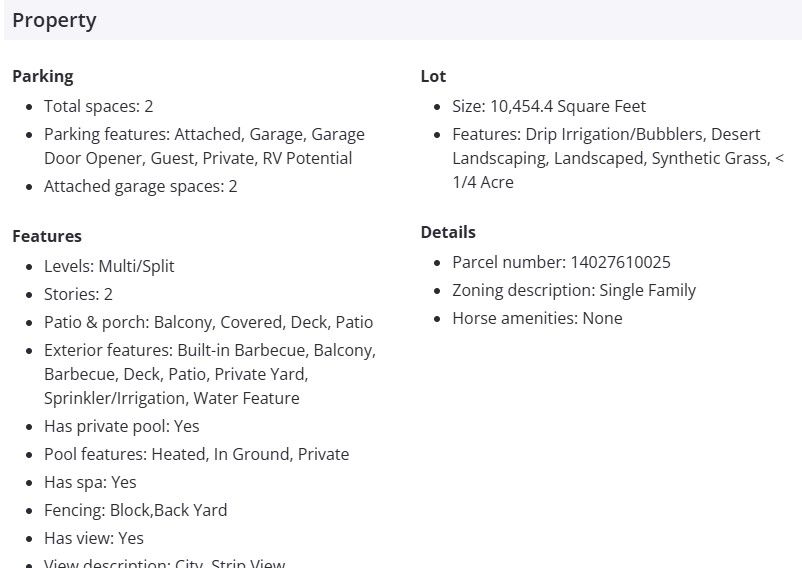
Task: Click the Stories: 2 entry
Action: coord(78,294)
